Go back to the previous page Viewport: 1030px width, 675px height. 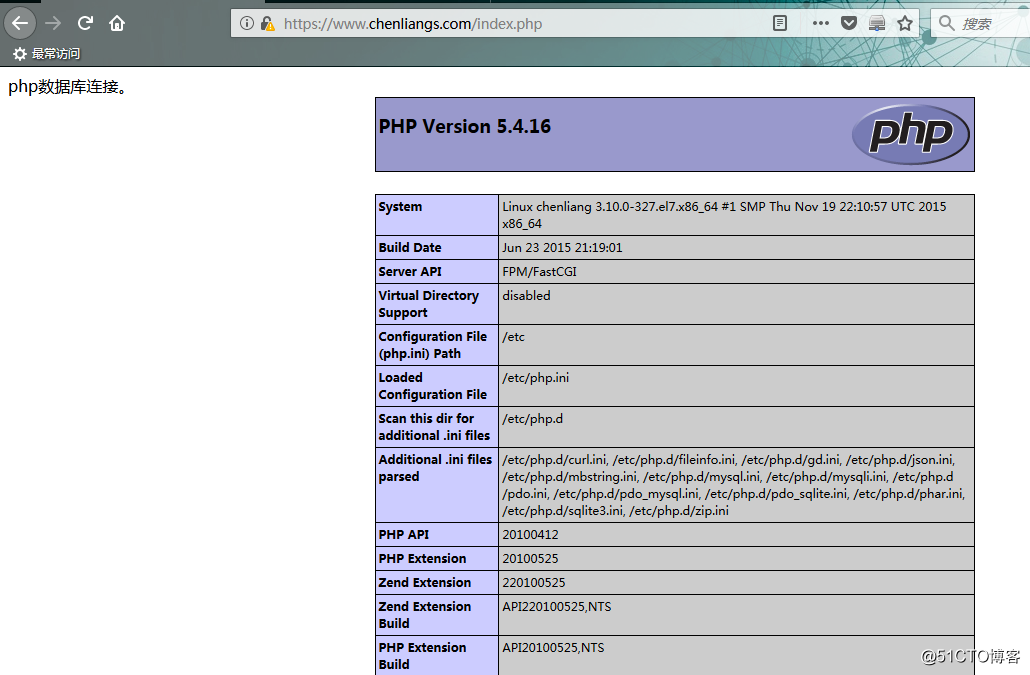[20, 24]
